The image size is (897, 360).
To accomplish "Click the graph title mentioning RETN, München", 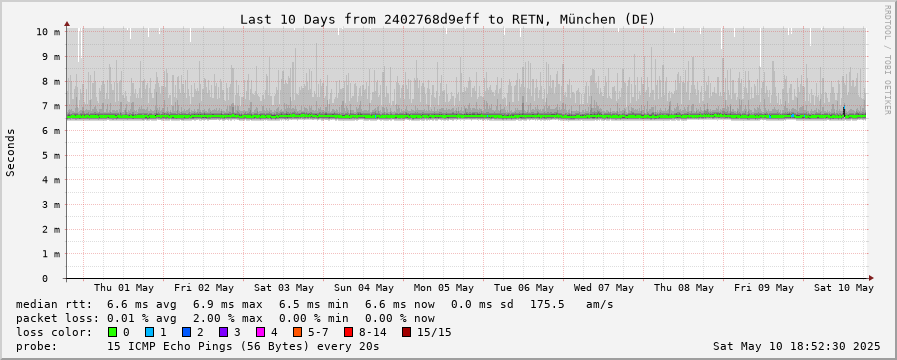I will click(x=447, y=19).
